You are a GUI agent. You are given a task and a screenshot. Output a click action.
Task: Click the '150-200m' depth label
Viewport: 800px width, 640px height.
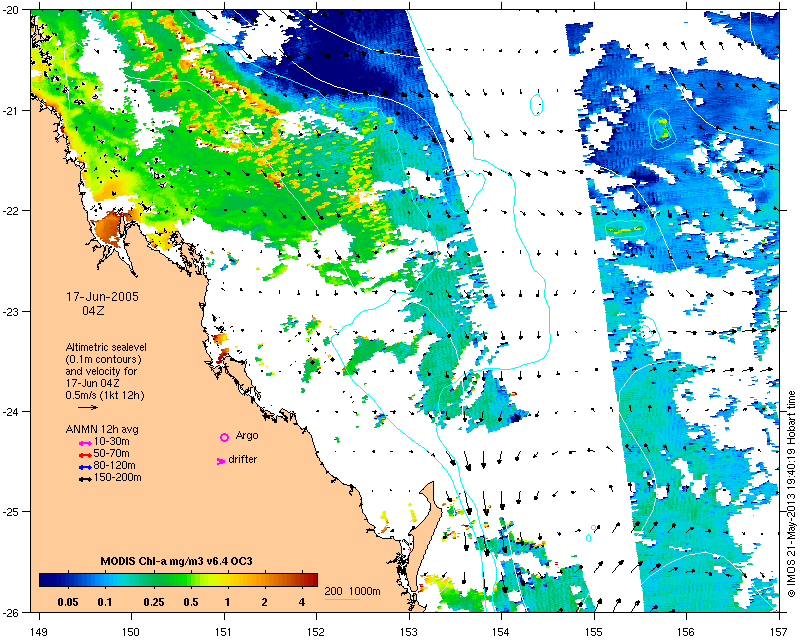[x=117, y=478]
